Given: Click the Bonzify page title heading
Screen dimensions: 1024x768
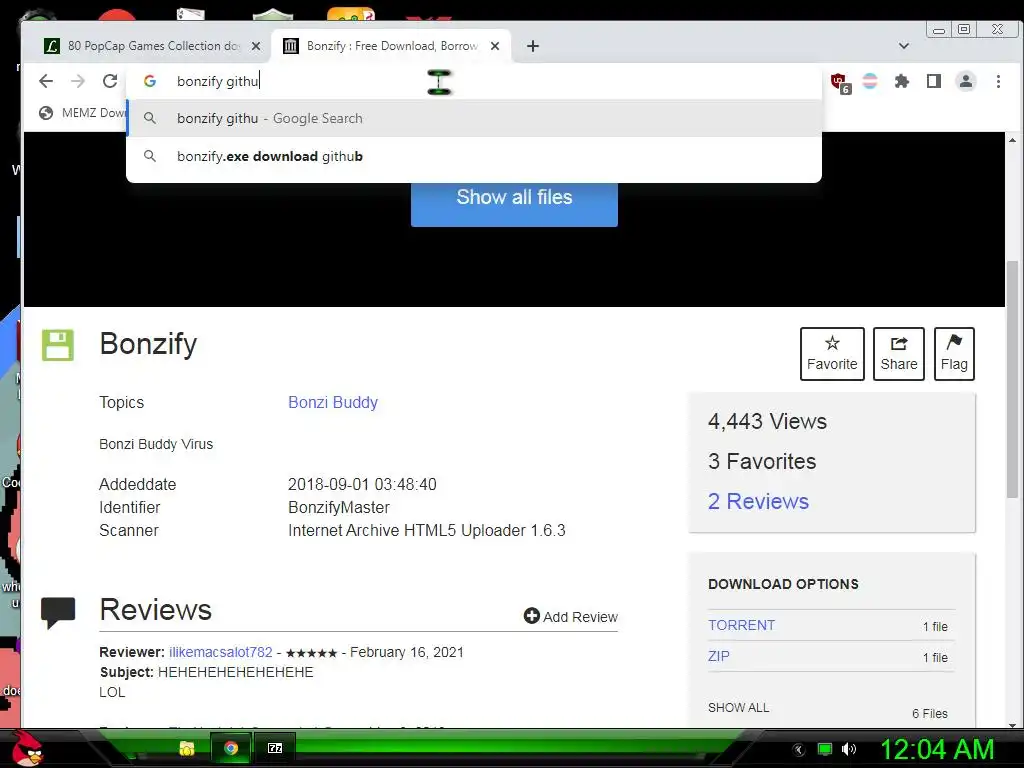Looking at the screenshot, I should tap(148, 344).
